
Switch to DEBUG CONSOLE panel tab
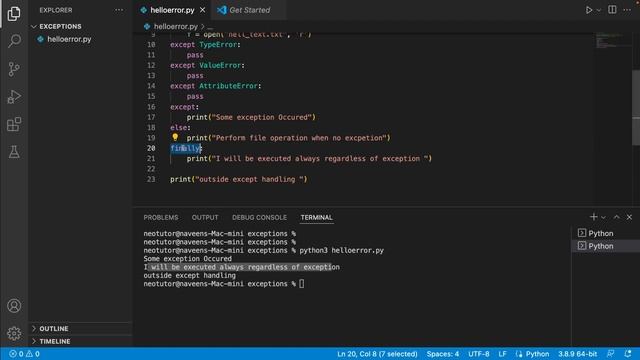(x=259, y=218)
